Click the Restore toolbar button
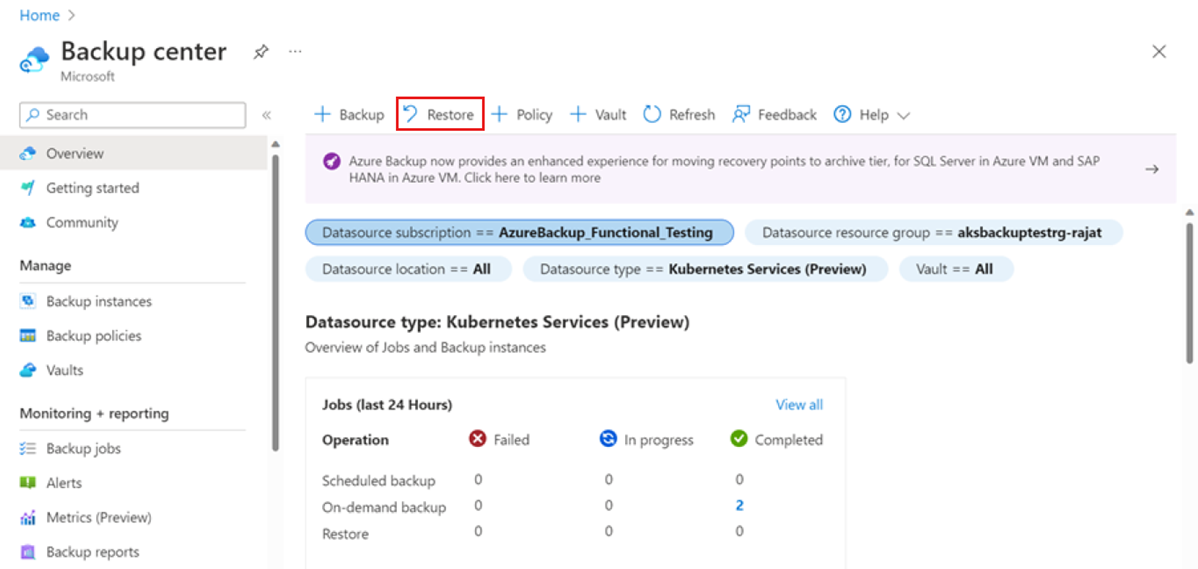 440,114
